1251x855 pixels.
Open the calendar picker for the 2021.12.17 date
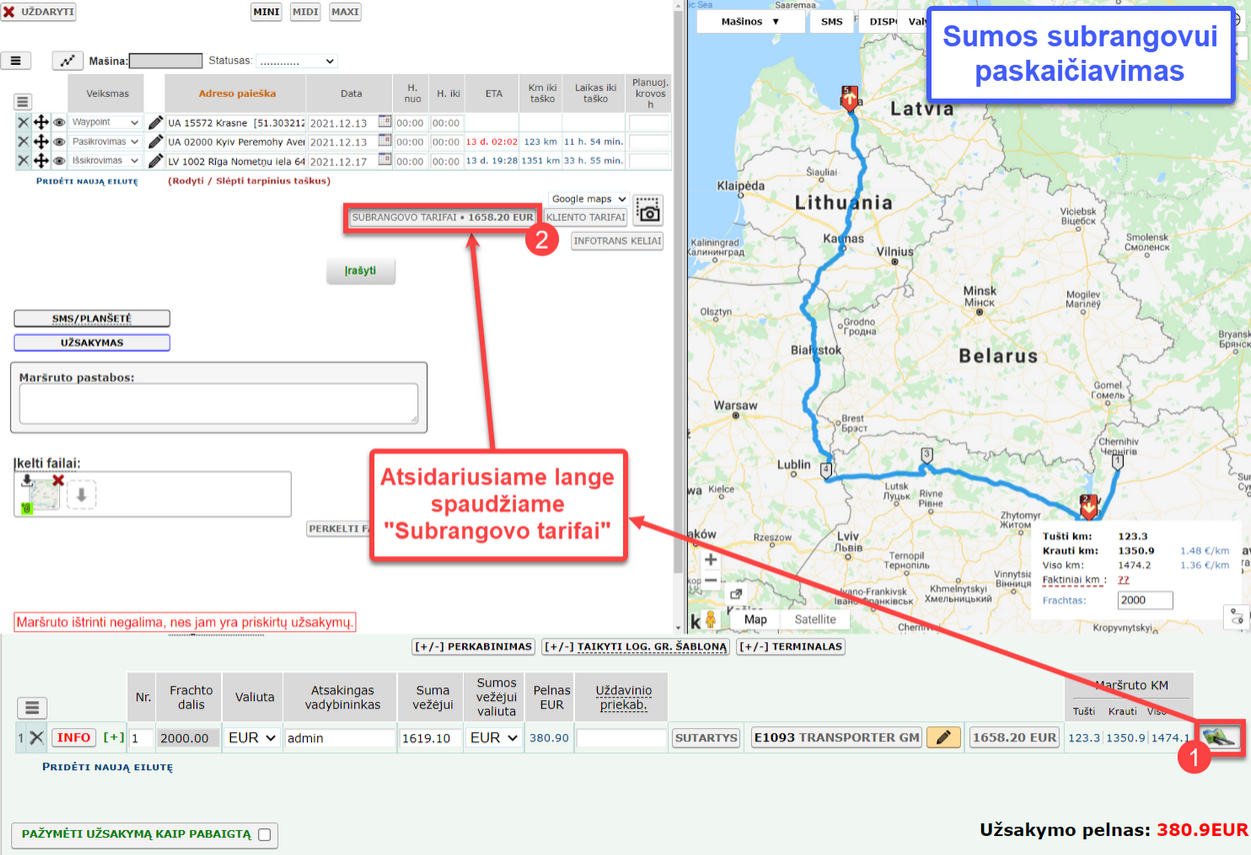[385, 160]
